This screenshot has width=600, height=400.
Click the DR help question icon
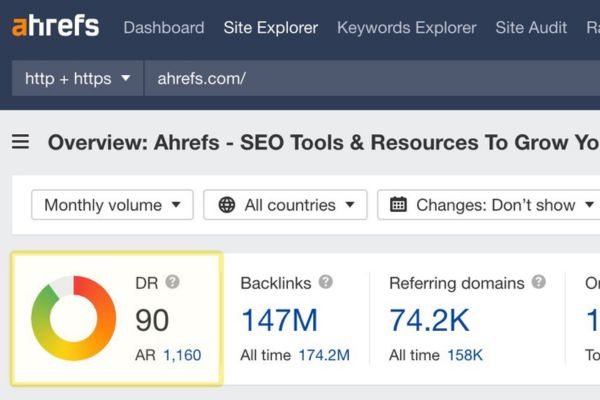click(173, 282)
